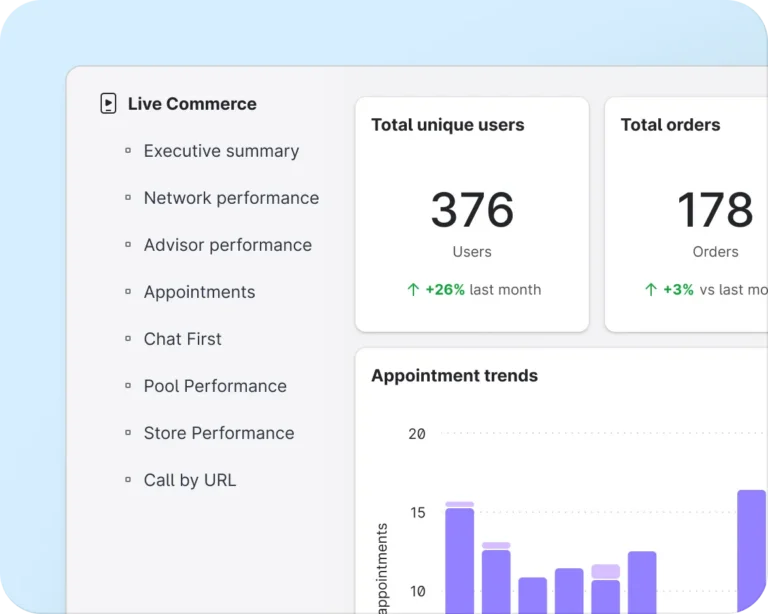Image resolution: width=768 pixels, height=614 pixels.
Task: Click the bullet icon beside Executive summary
Action: coord(128,151)
